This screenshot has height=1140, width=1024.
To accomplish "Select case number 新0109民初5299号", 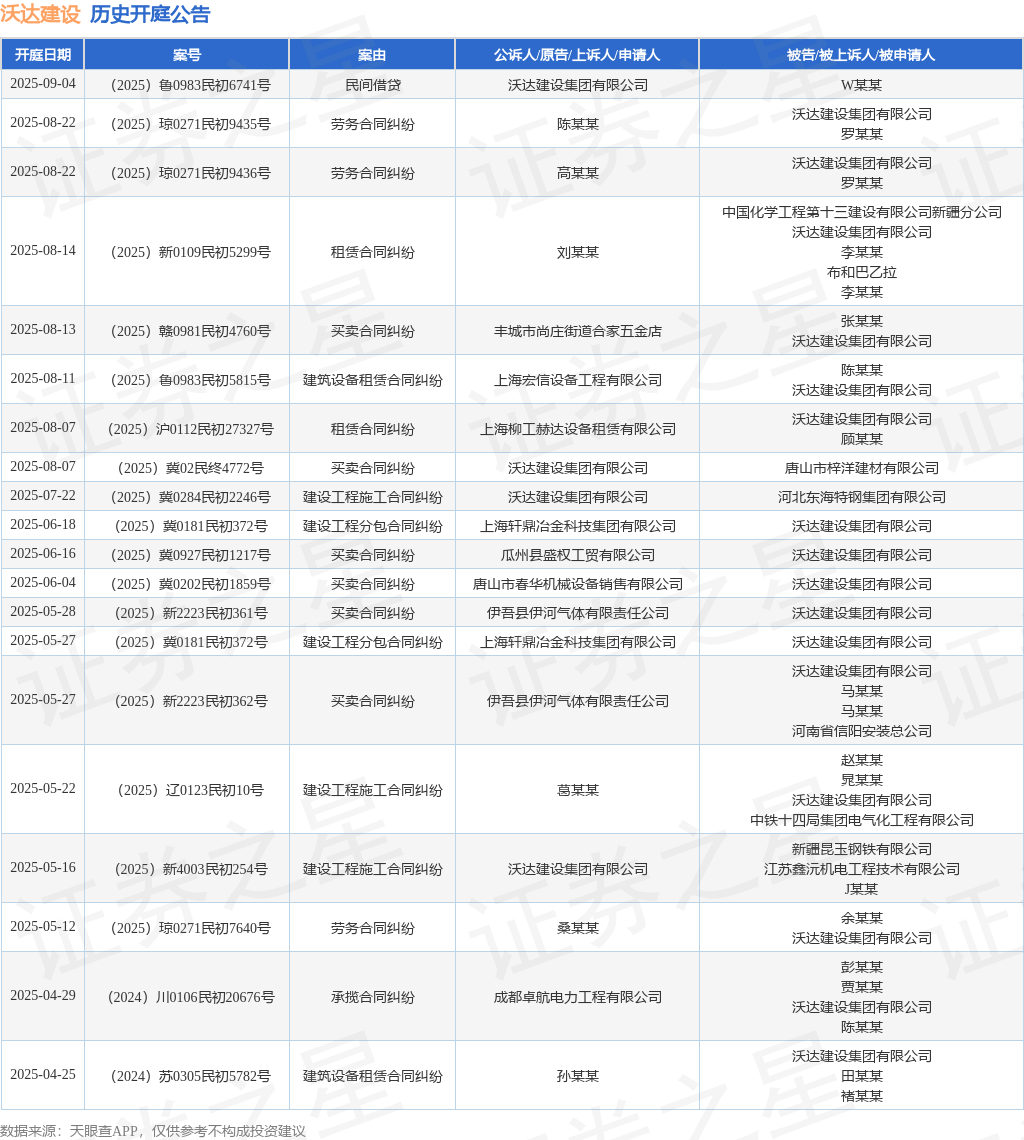I will click(191, 252).
